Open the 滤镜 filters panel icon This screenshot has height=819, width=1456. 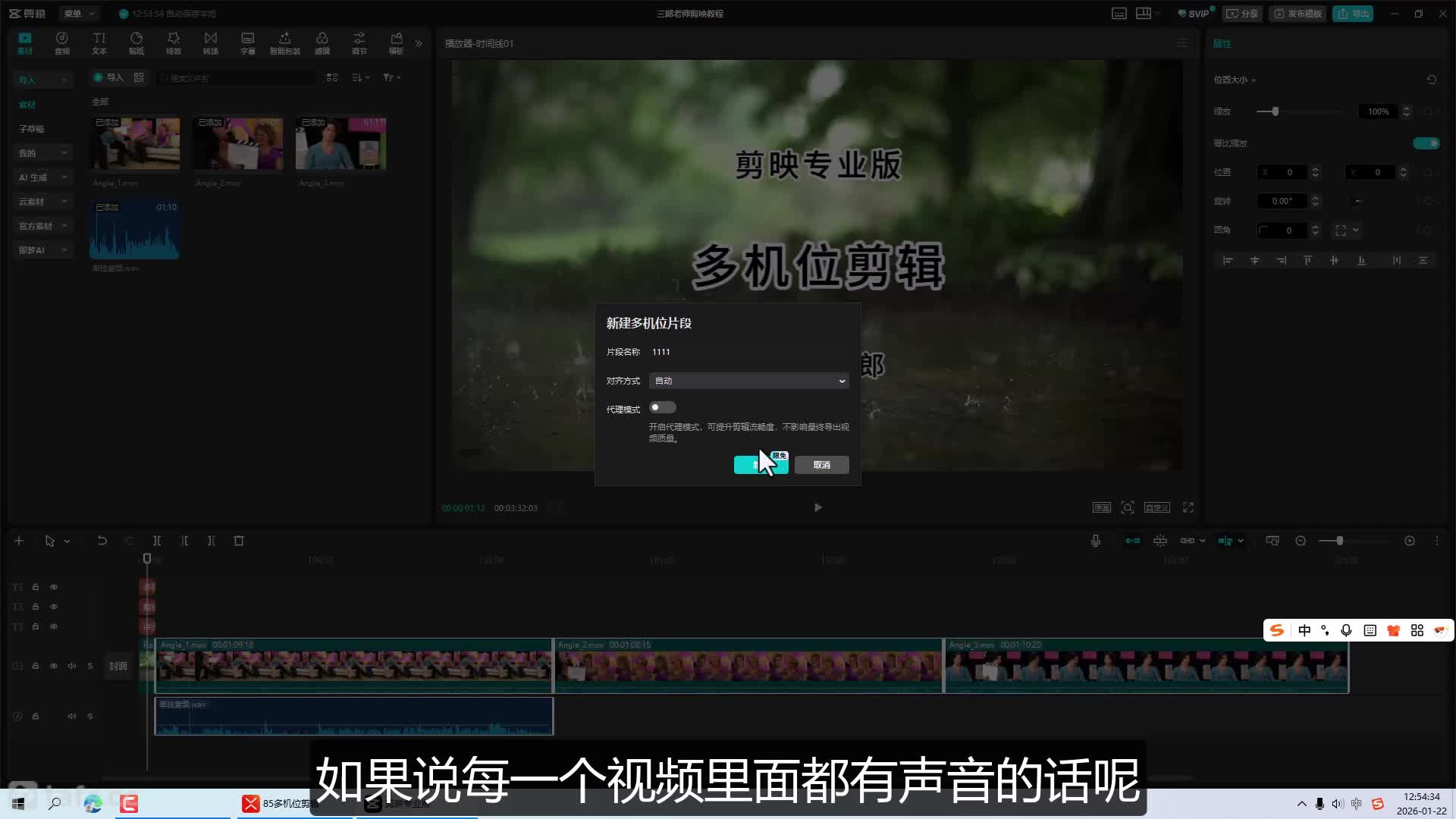point(322,42)
